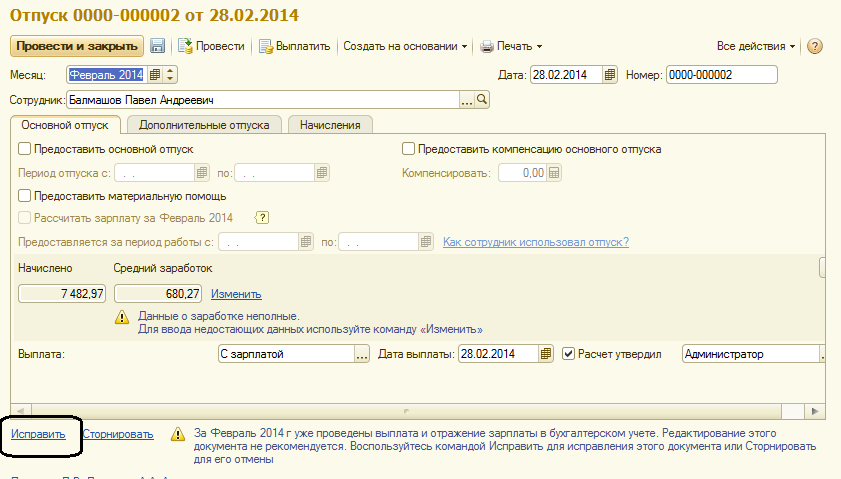The height and width of the screenshot is (479, 841).
Task: Open calendar for Дата выплаты field
Action: (546, 353)
